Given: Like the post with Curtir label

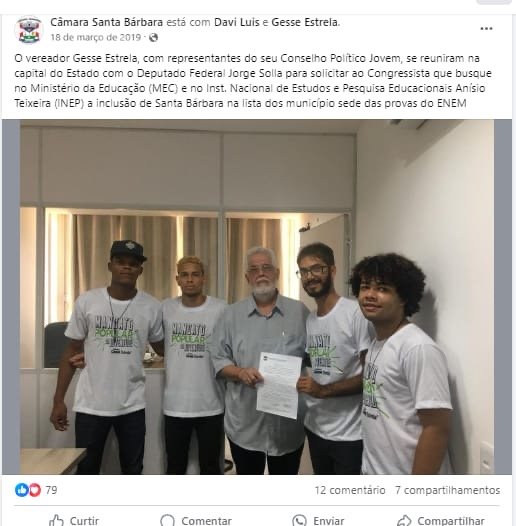Looking at the screenshot, I should pos(84,521).
